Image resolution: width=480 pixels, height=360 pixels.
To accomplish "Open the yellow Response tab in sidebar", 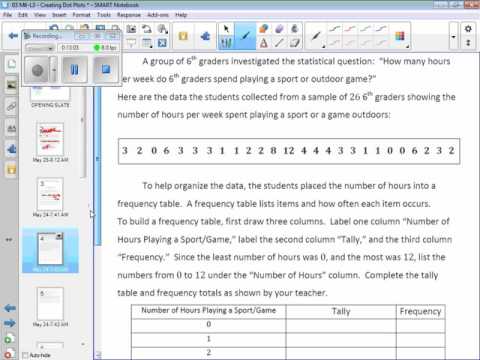I will point(11,170).
